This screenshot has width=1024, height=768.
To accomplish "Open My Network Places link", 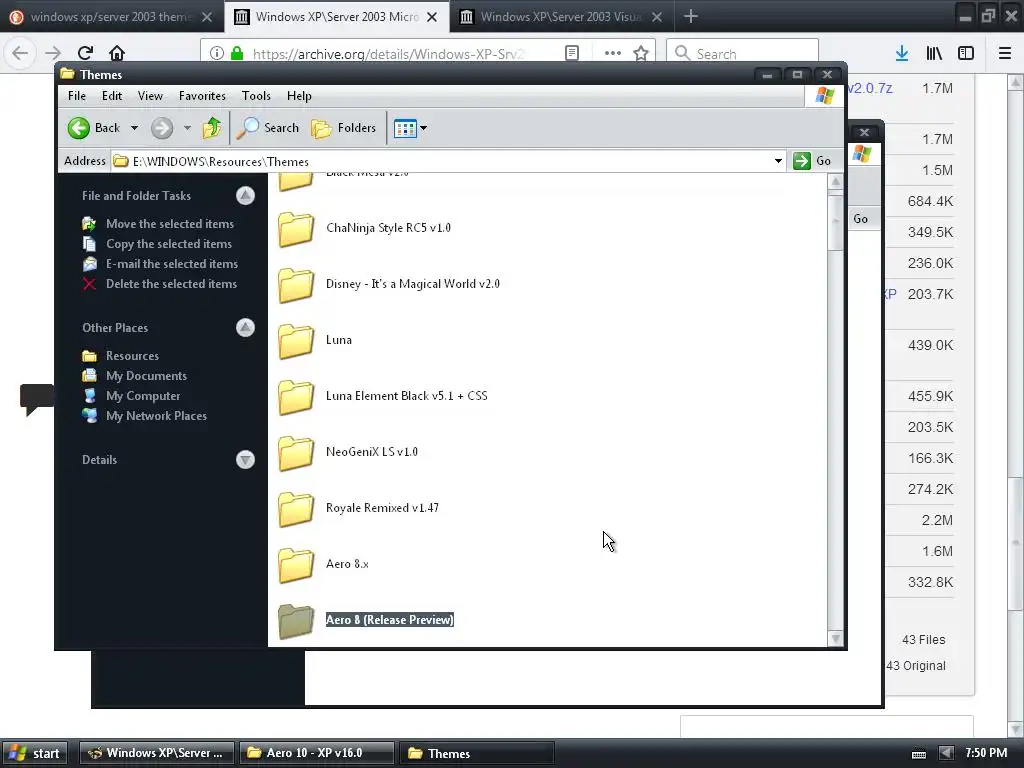I will (156, 416).
